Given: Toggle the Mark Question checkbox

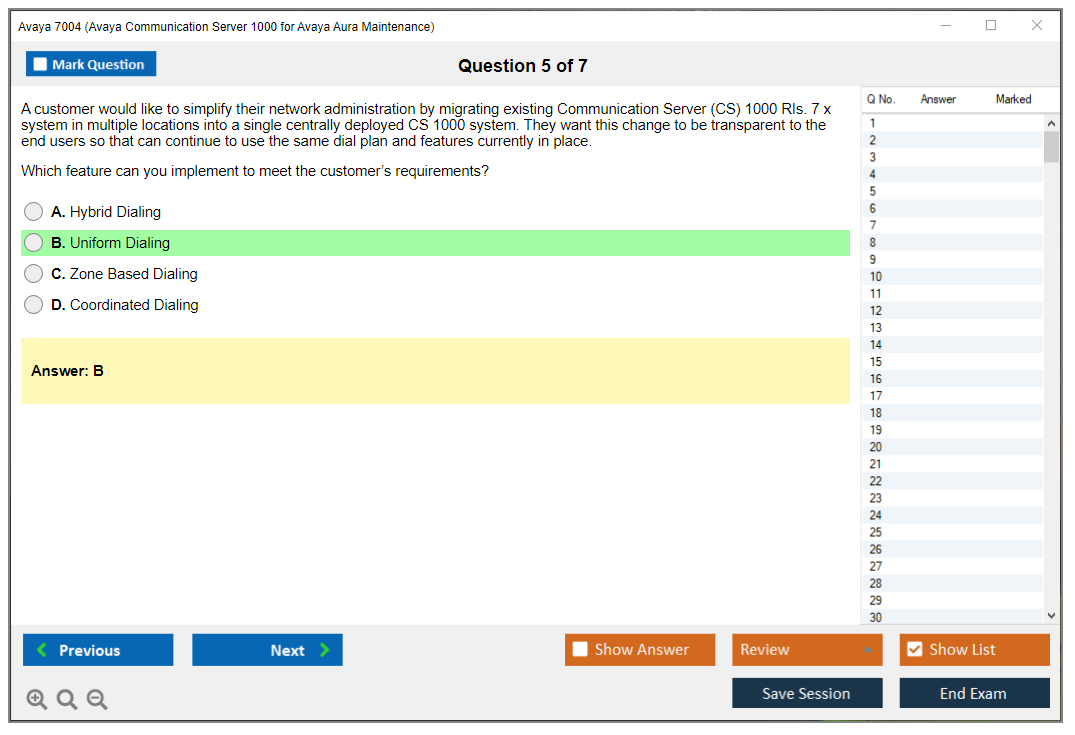Looking at the screenshot, I should pyautogui.click(x=41, y=65).
